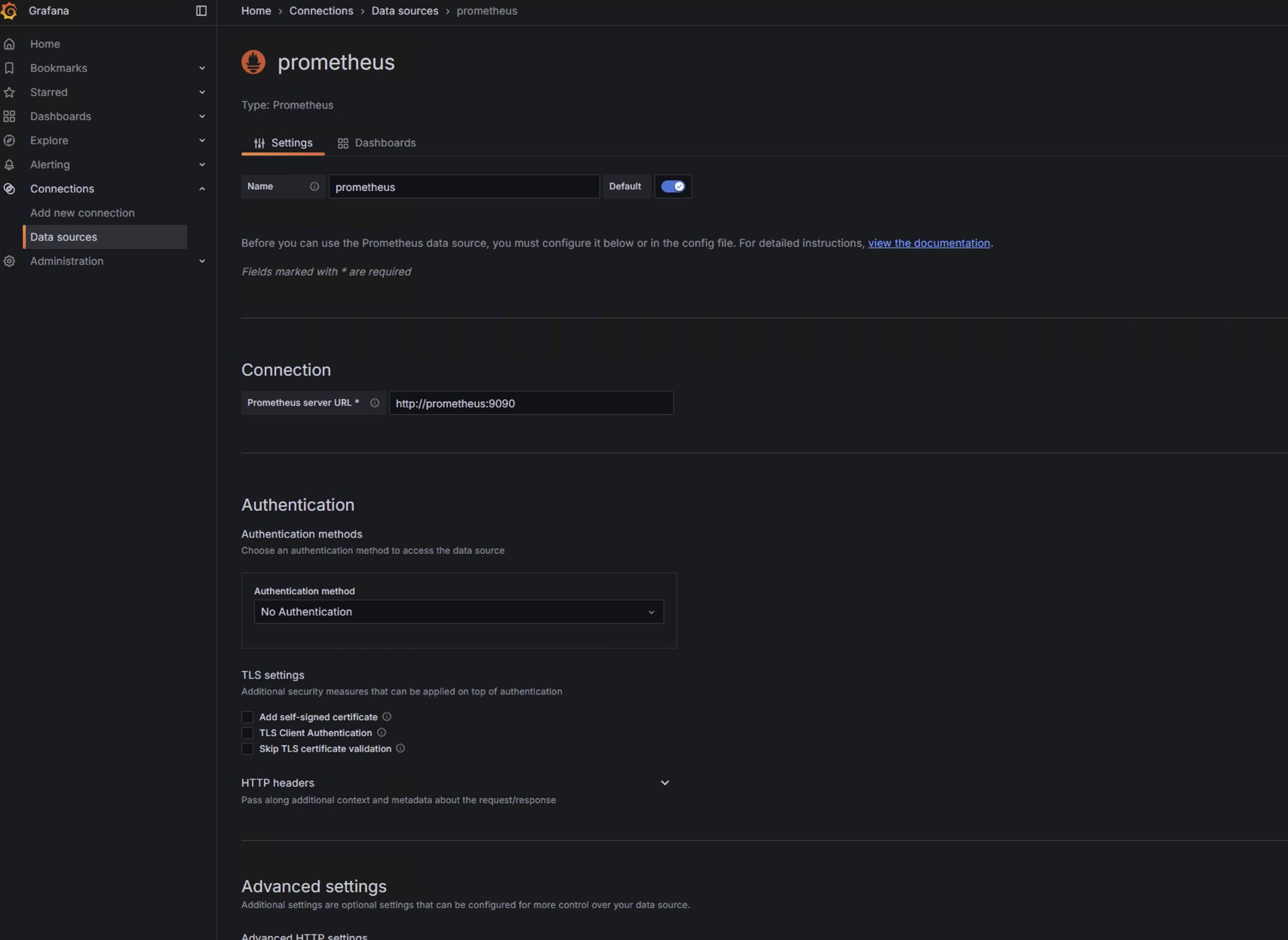Image resolution: width=1288 pixels, height=940 pixels.
Task: Open Alerting via its bell icon
Action: point(9,165)
